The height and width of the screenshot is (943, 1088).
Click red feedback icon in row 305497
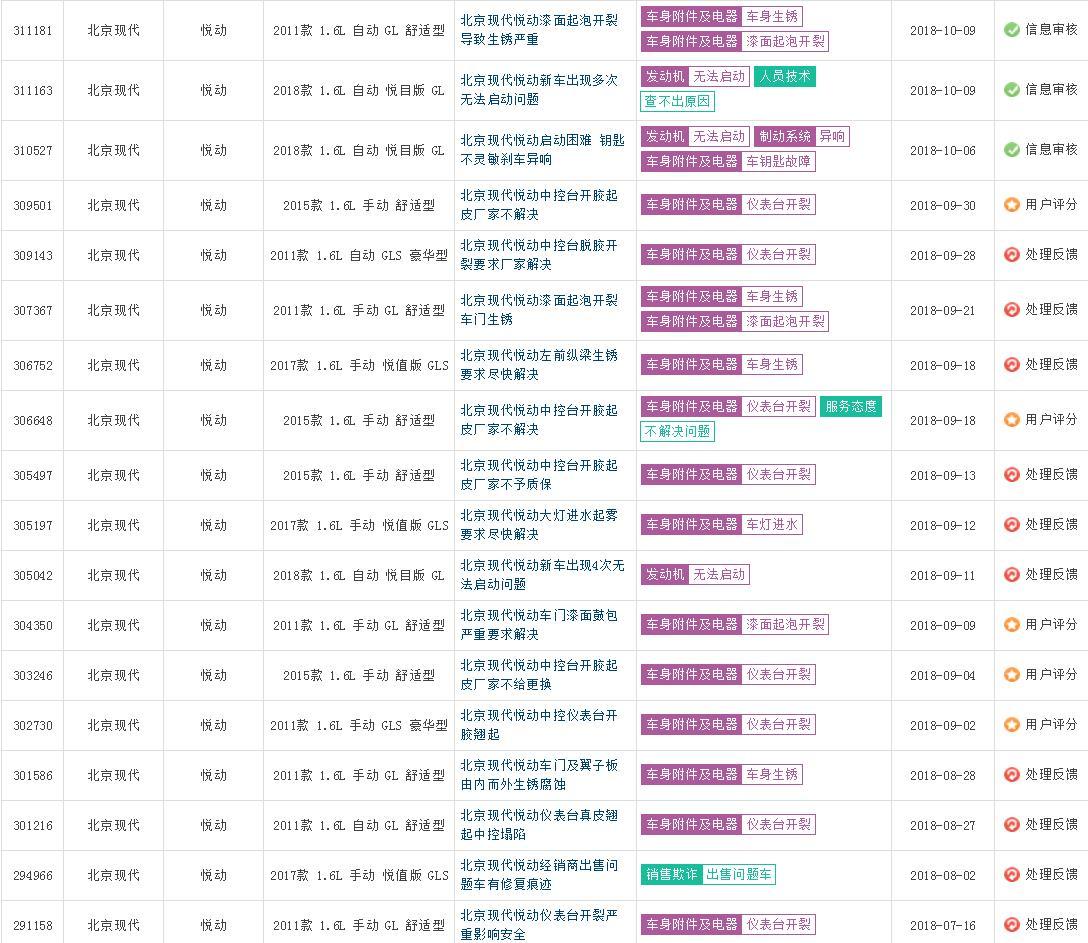pos(1012,475)
